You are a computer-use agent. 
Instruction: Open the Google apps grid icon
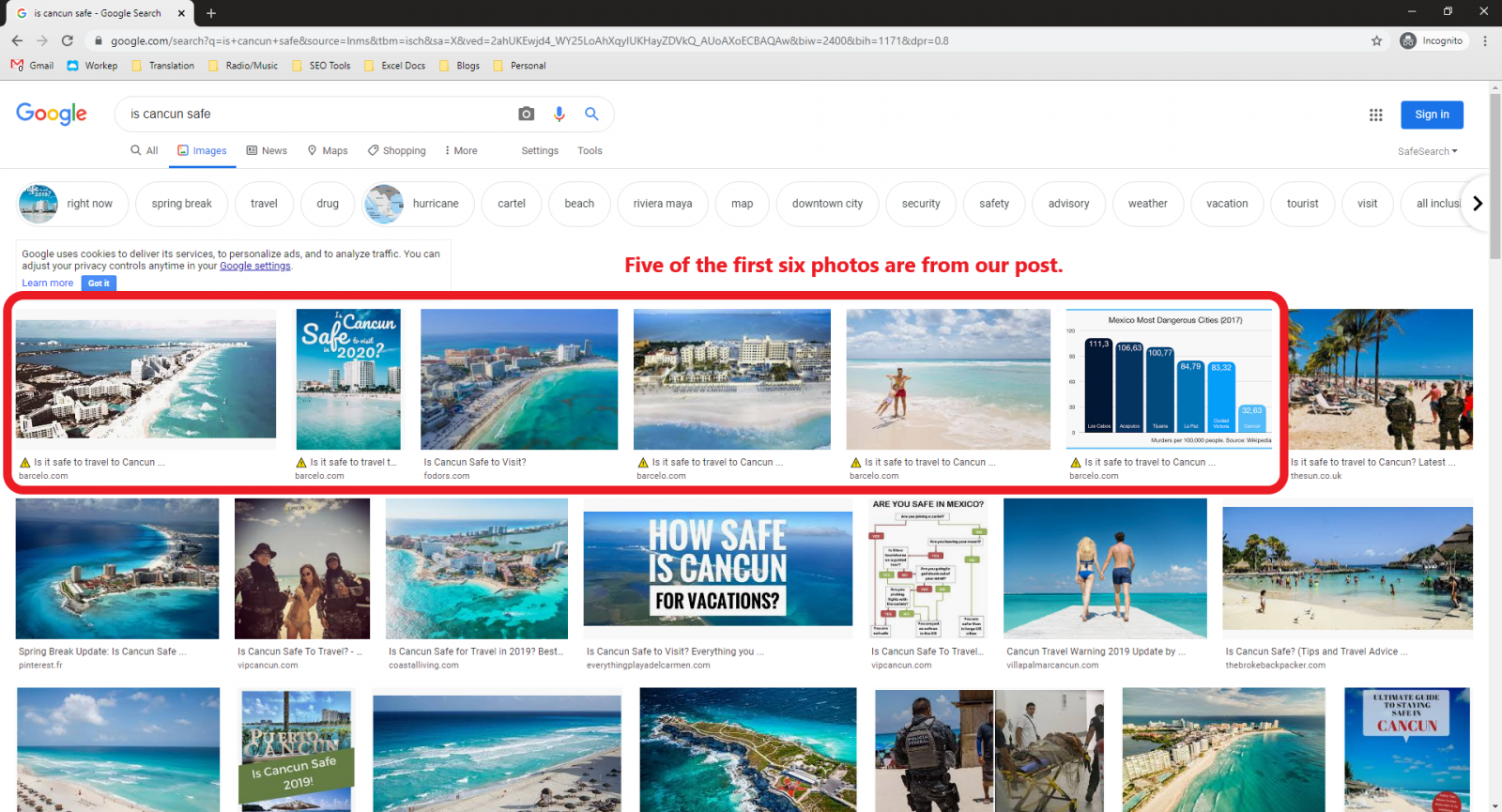point(1375,115)
